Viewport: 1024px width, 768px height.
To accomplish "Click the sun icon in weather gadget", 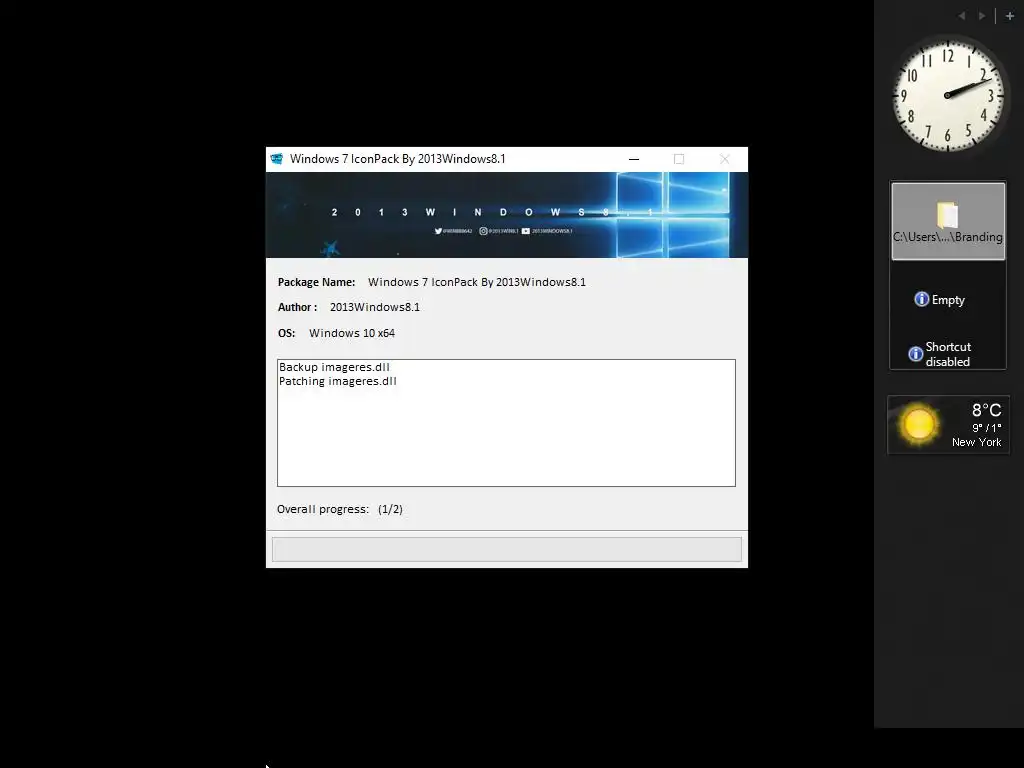I will click(x=919, y=424).
